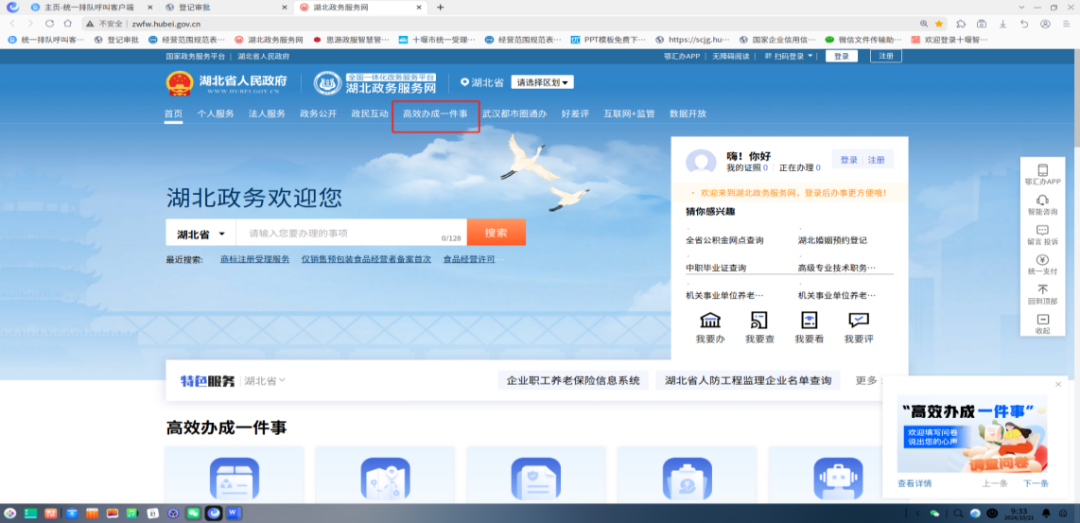The image size is (1080, 523).
Task: Open the browser extensions puzzle icon
Action: point(961,23)
